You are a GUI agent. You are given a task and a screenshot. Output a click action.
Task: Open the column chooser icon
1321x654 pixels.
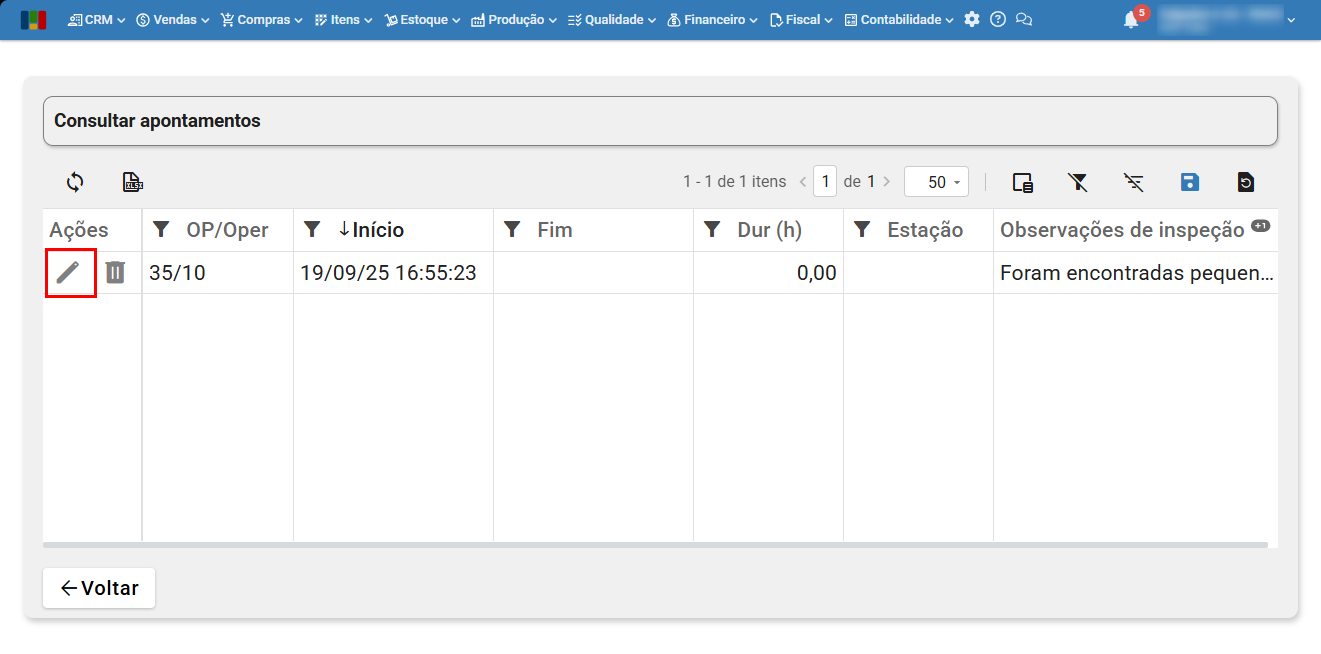[x=1022, y=182]
